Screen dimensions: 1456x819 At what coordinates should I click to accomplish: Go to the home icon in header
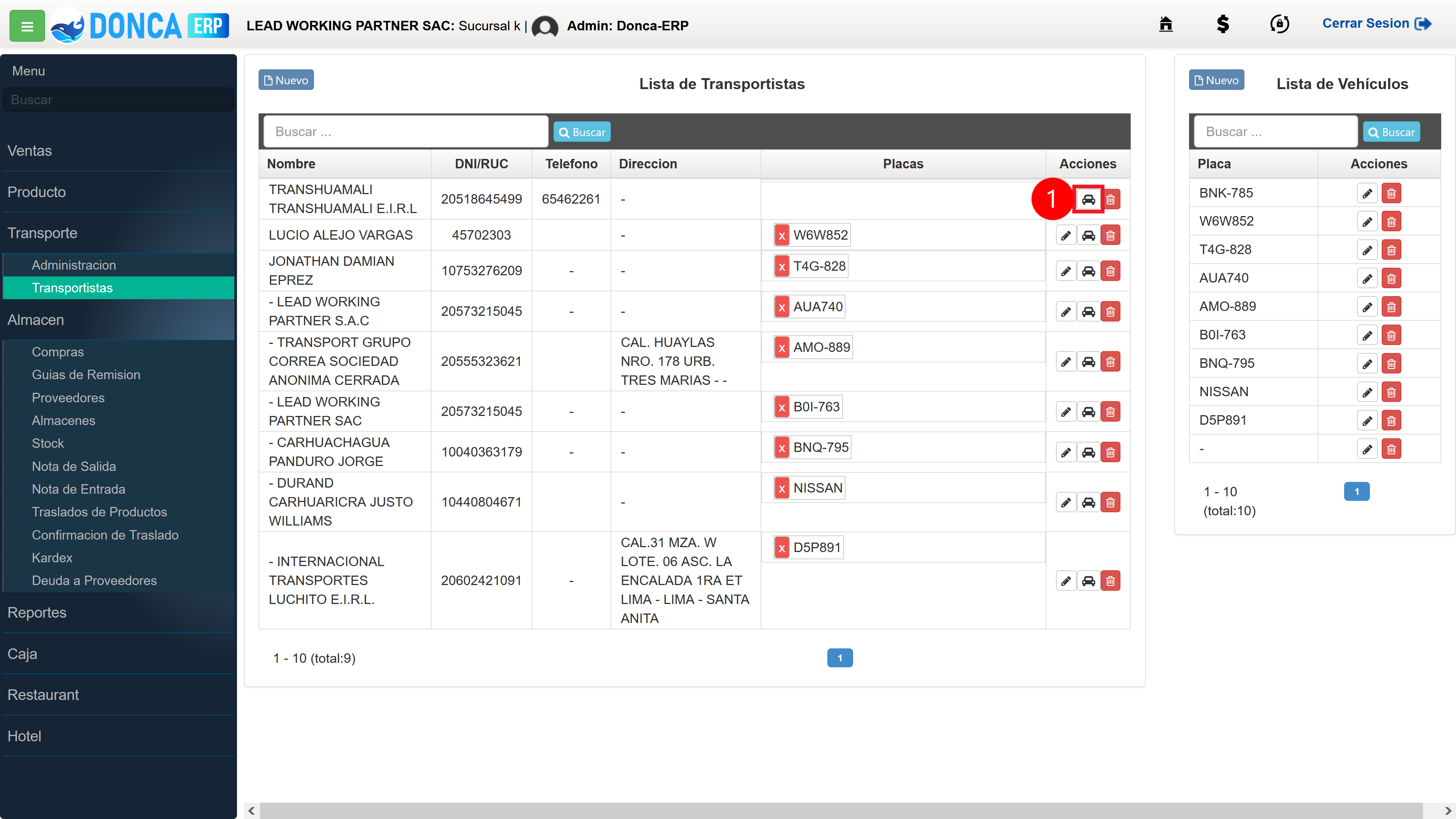[1166, 24]
